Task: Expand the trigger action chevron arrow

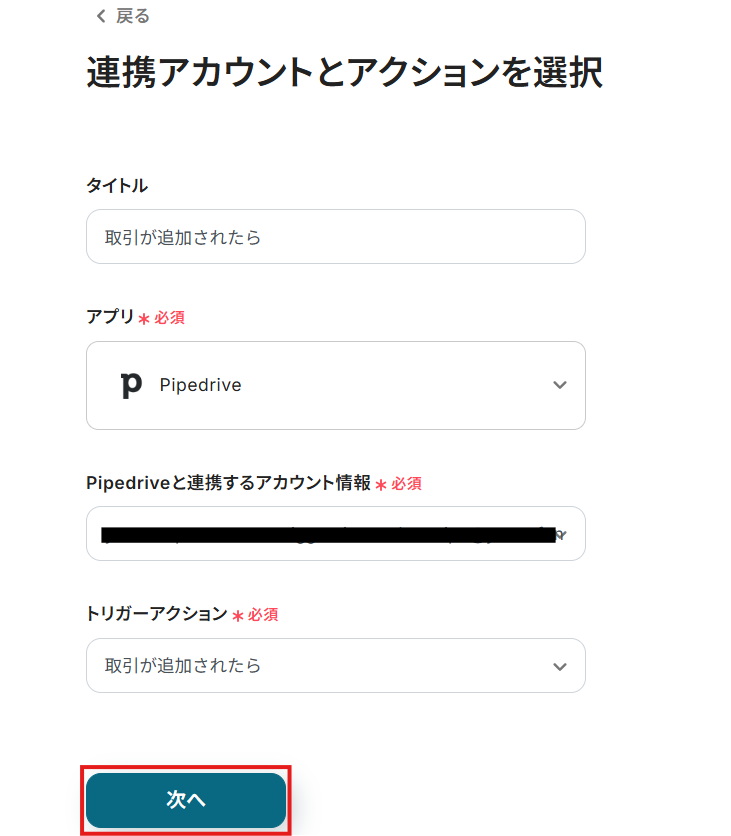Action: (560, 666)
